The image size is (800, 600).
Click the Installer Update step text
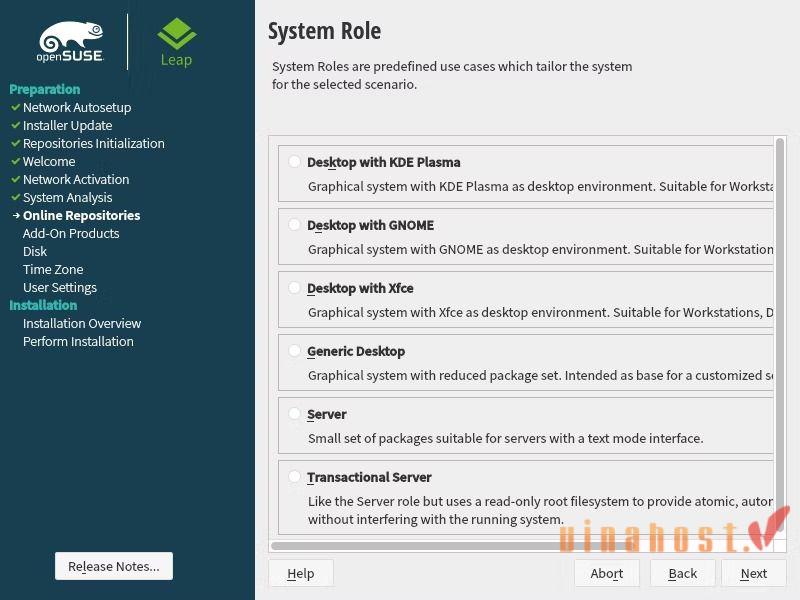(67, 126)
